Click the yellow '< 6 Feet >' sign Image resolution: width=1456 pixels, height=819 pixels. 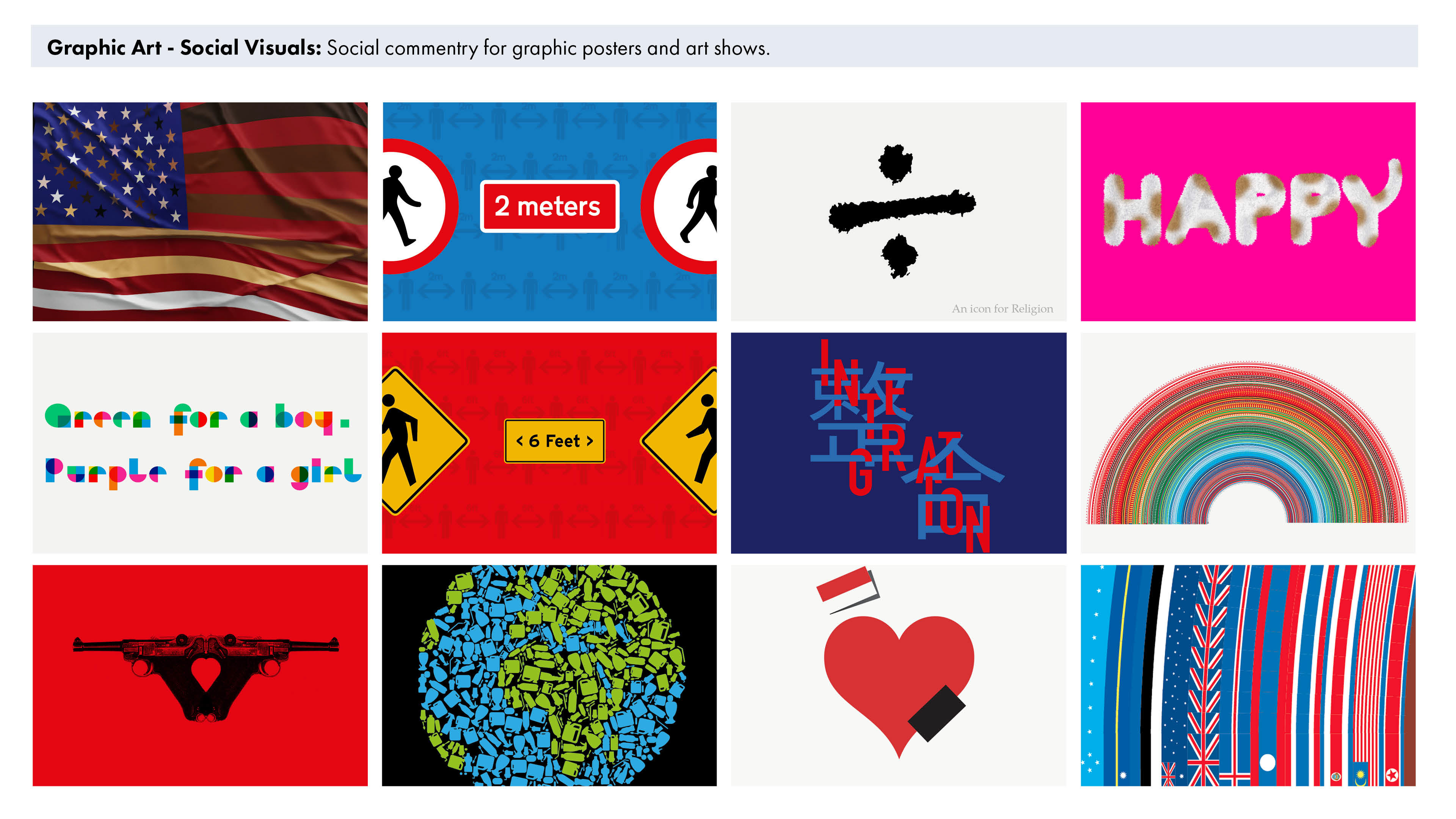[x=554, y=441]
